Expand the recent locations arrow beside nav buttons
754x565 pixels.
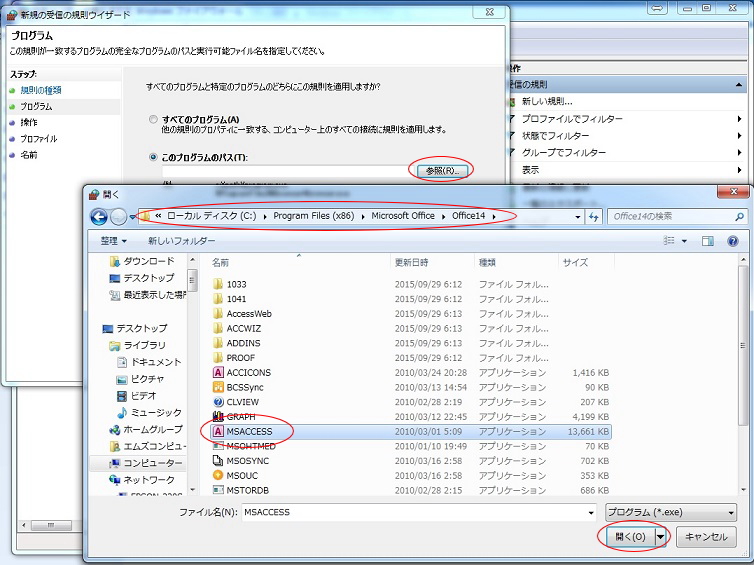[x=132, y=217]
